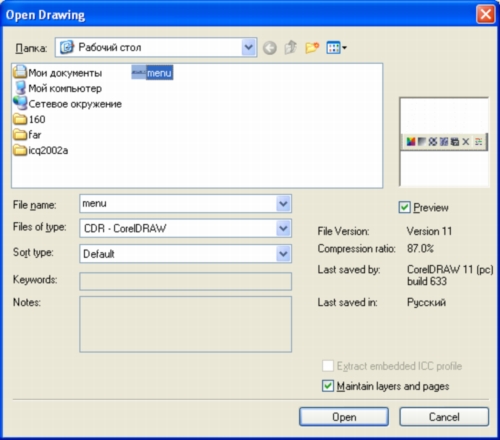Go up one folder level icon
The width and height of the screenshot is (500, 440).
(x=291, y=47)
